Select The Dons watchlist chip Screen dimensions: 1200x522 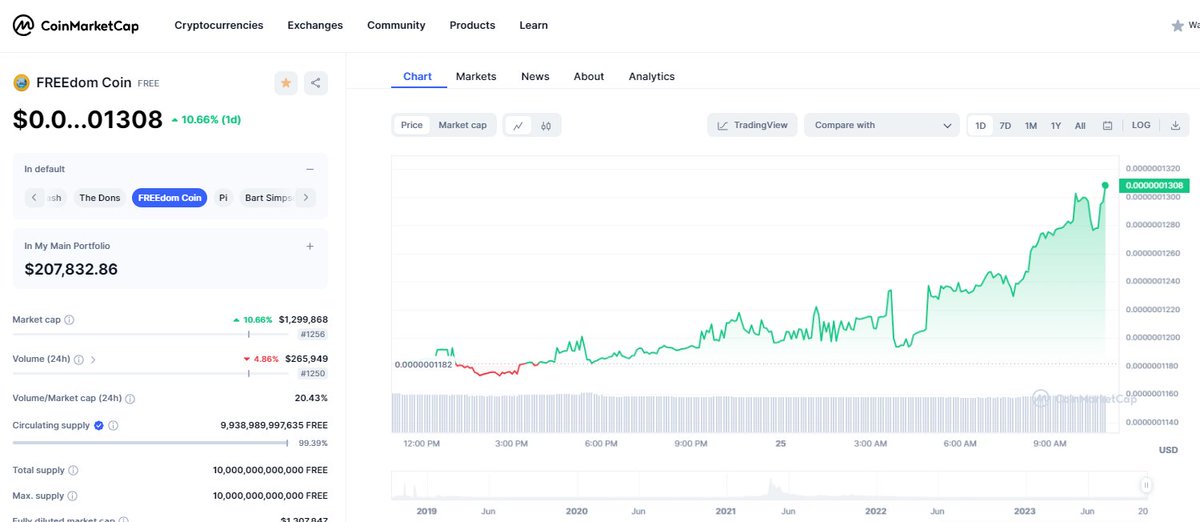tap(100, 198)
